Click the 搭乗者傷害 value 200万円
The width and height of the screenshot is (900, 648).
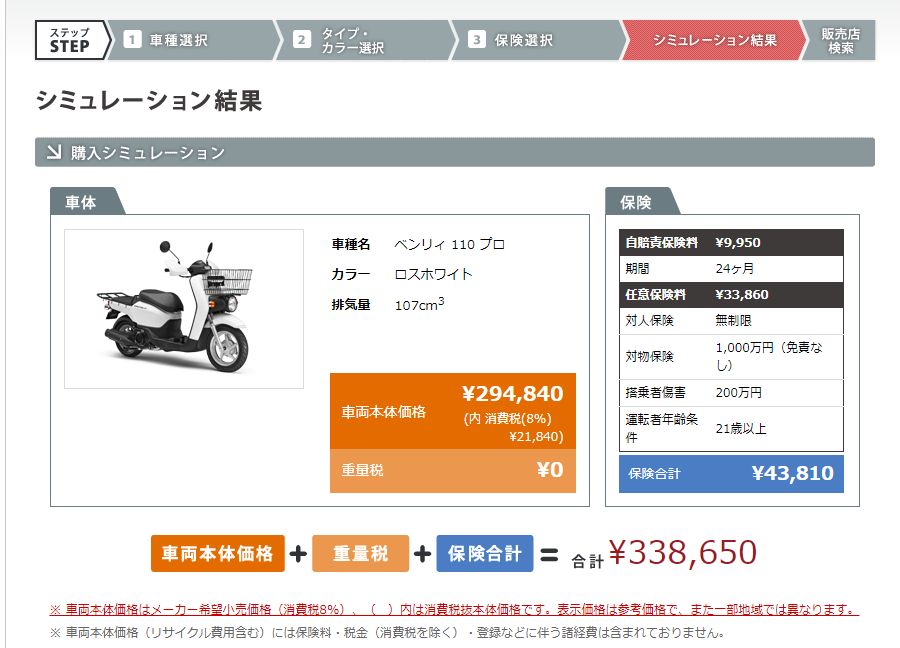point(739,393)
